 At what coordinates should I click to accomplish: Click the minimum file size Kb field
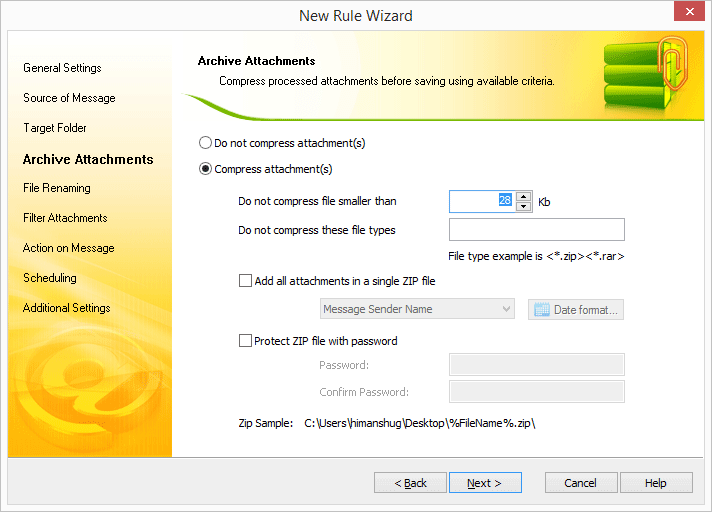click(x=481, y=202)
